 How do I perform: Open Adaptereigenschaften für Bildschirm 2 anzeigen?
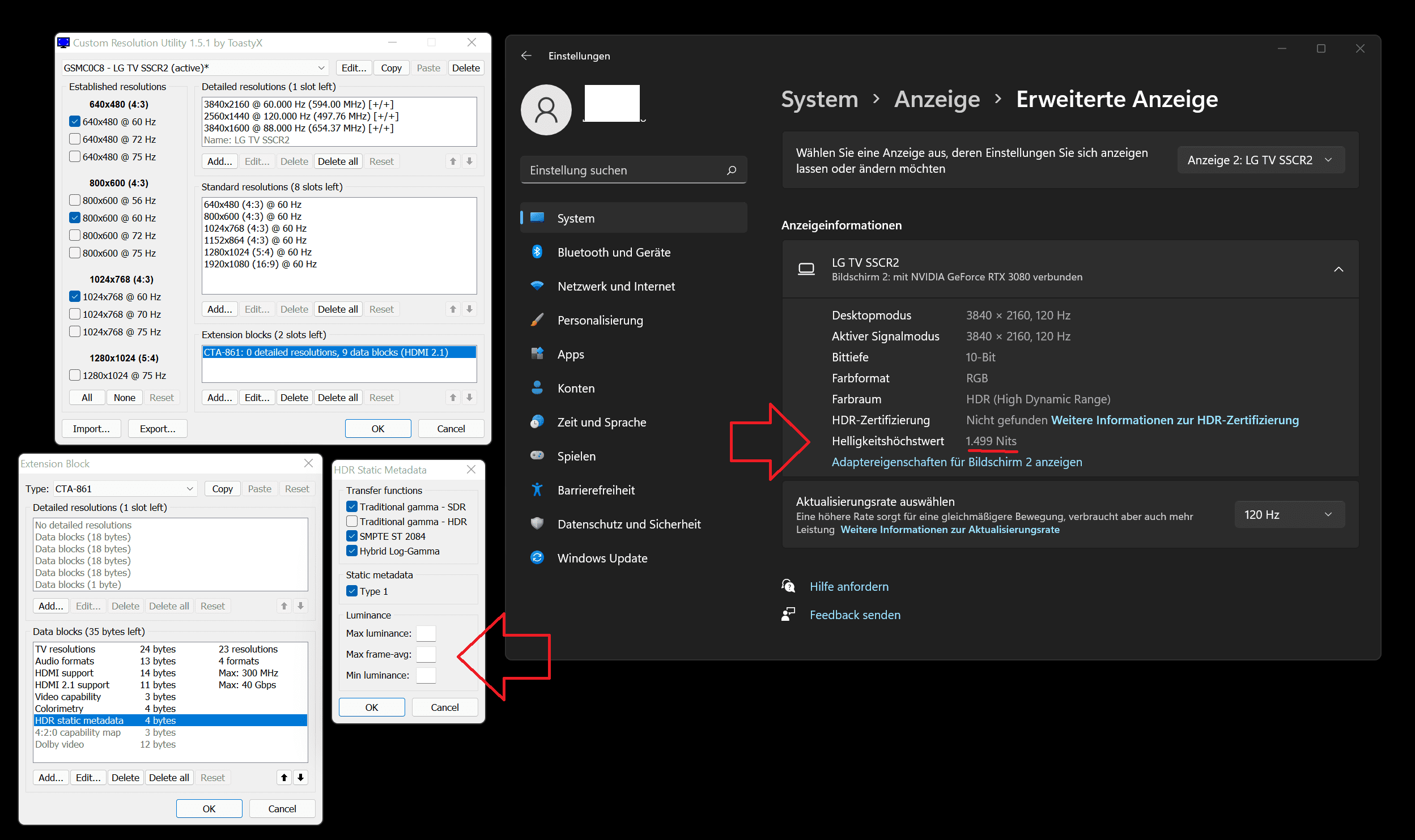coord(957,462)
